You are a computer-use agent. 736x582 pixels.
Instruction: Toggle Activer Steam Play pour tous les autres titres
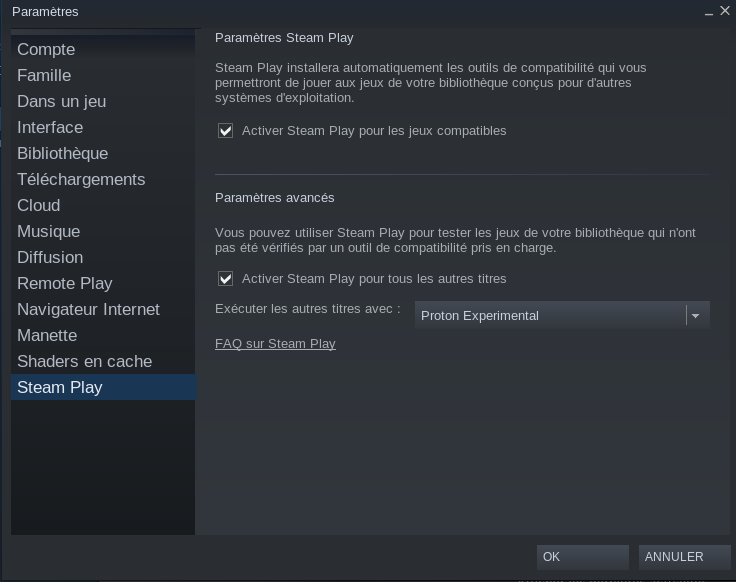click(x=226, y=279)
